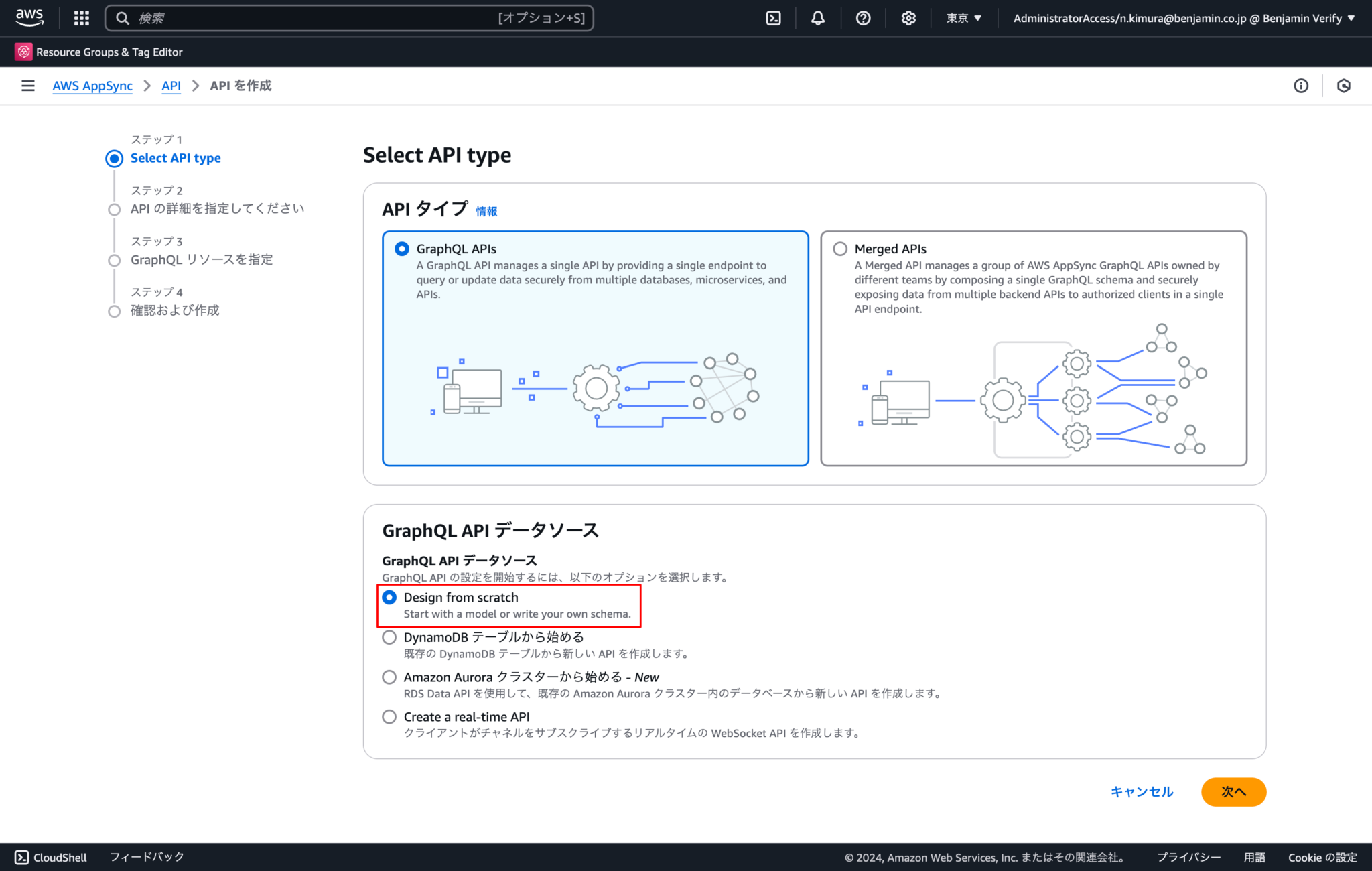Click the info icon beside the breadcrumb
Image resolution: width=1372 pixels, height=871 pixels.
pos(1300,86)
